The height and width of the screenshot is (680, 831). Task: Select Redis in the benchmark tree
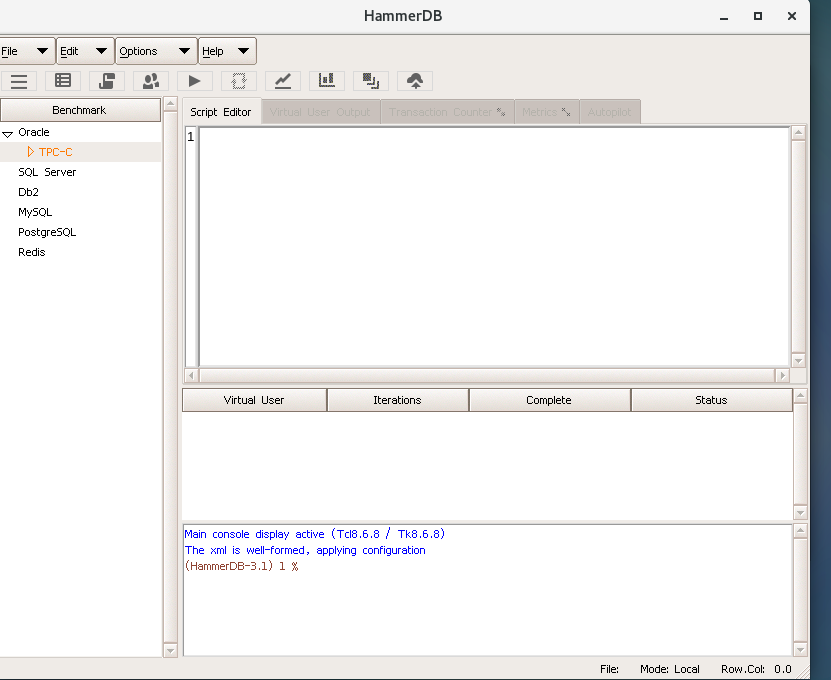(32, 252)
